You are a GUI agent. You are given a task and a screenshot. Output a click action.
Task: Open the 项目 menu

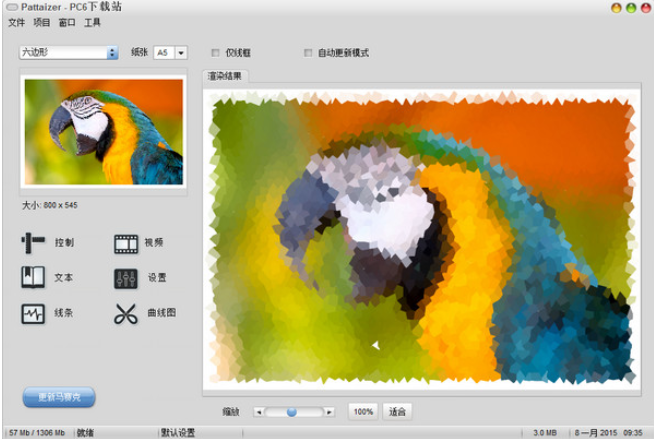coord(41,21)
